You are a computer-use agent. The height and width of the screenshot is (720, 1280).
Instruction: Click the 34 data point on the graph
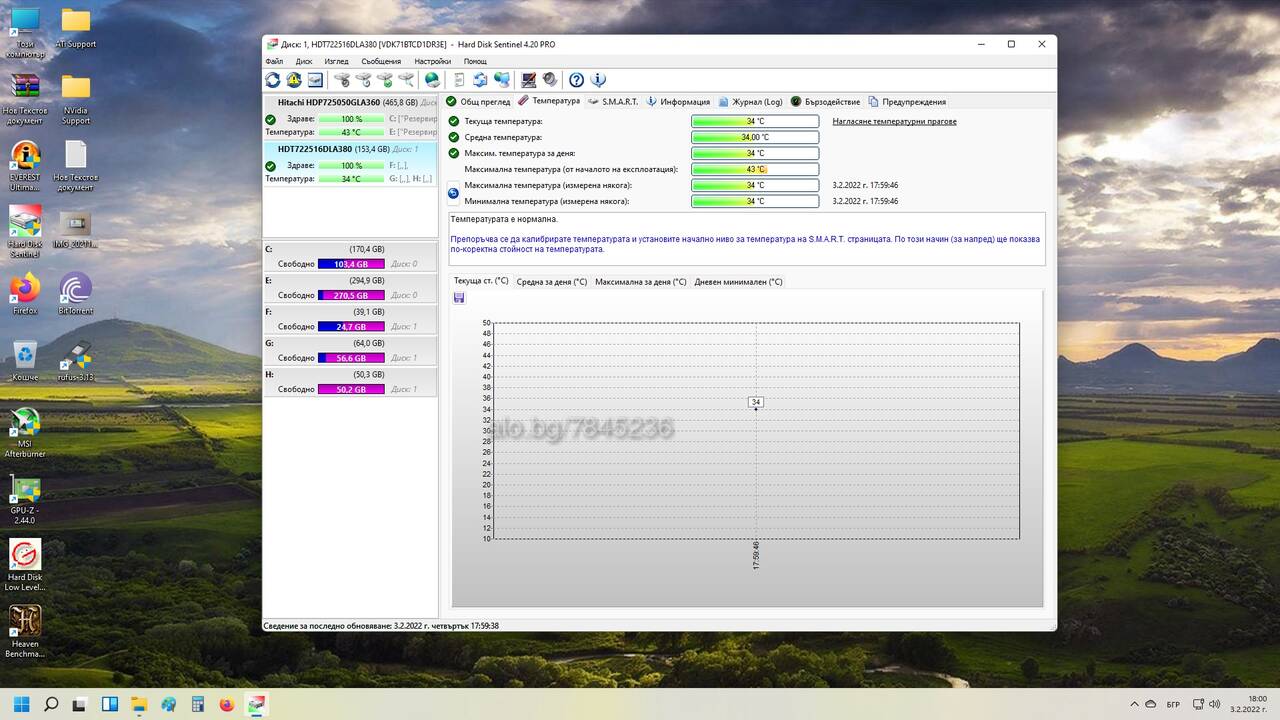tap(756, 402)
